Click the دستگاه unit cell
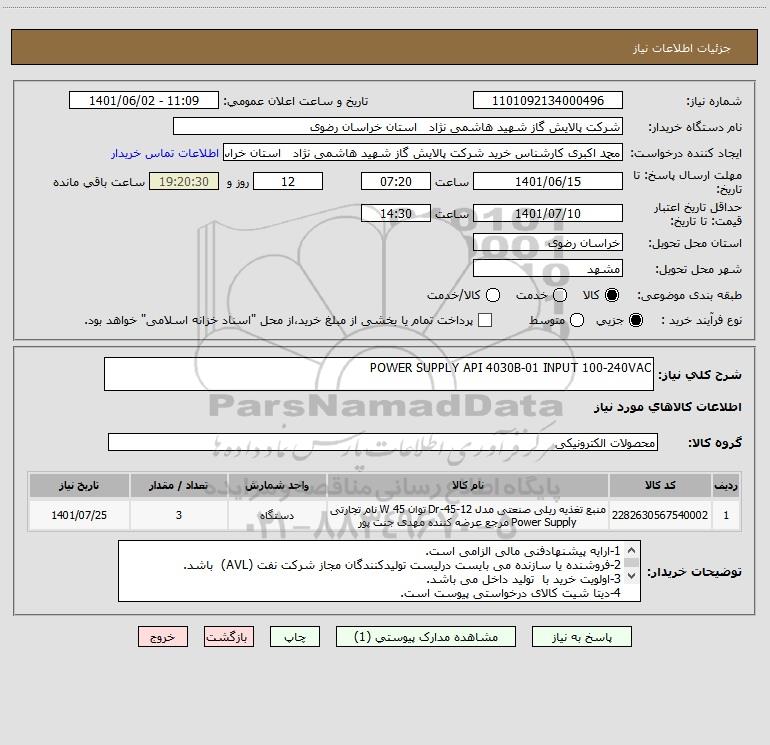This screenshot has width=770, height=745. click(x=277, y=515)
